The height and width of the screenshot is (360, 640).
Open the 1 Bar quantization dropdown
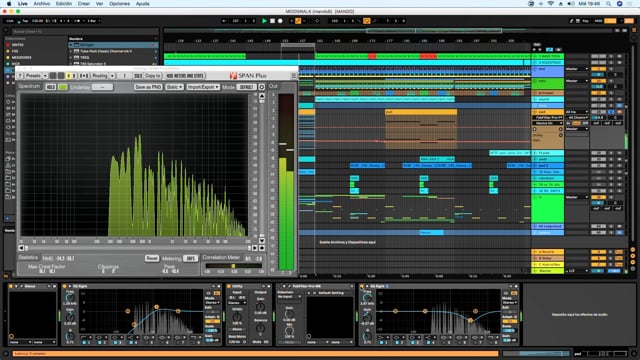[x=94, y=21]
